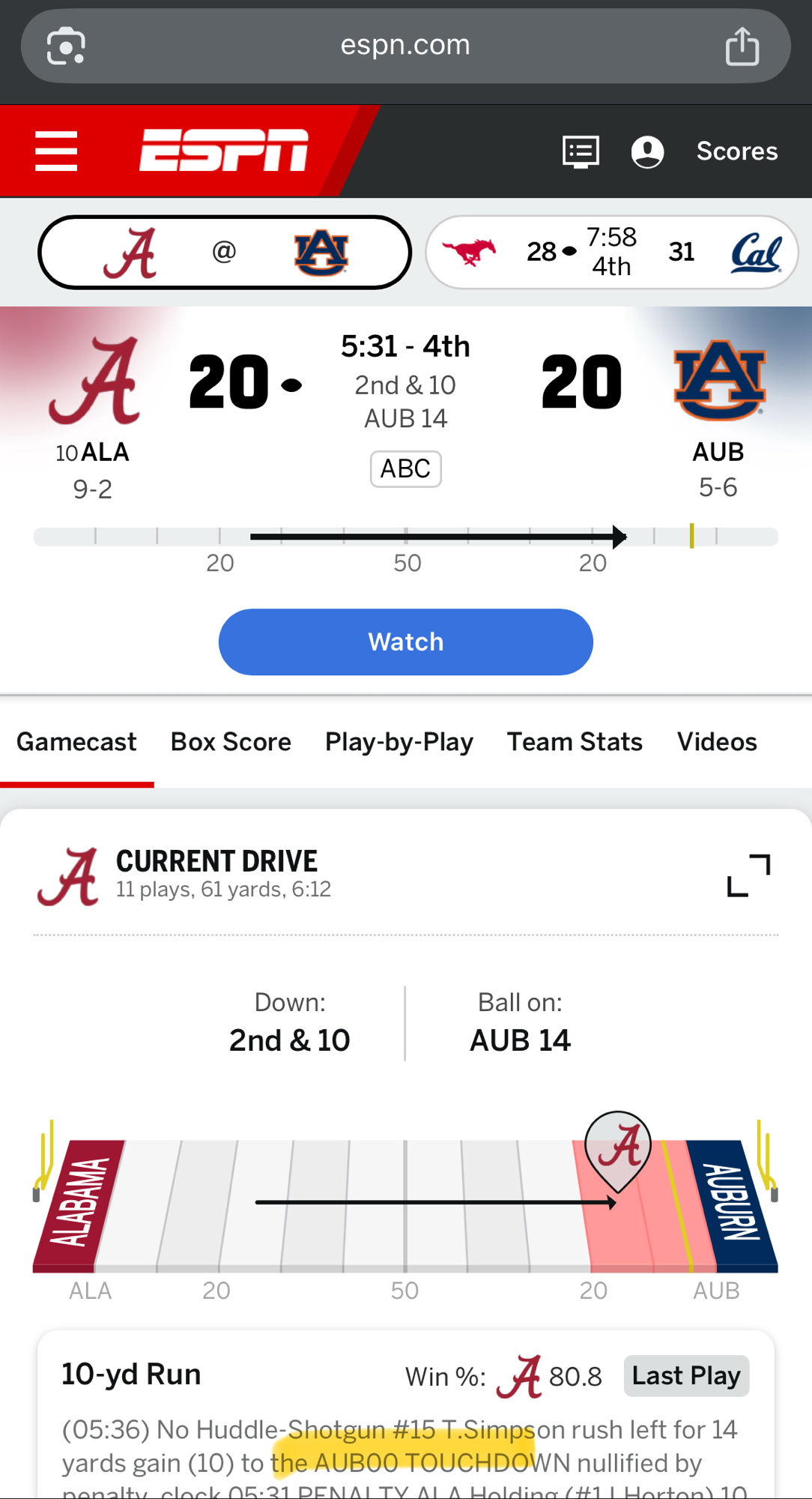812x1499 pixels.
Task: Tap the Auburn logo in the scoreboard
Action: 719,381
